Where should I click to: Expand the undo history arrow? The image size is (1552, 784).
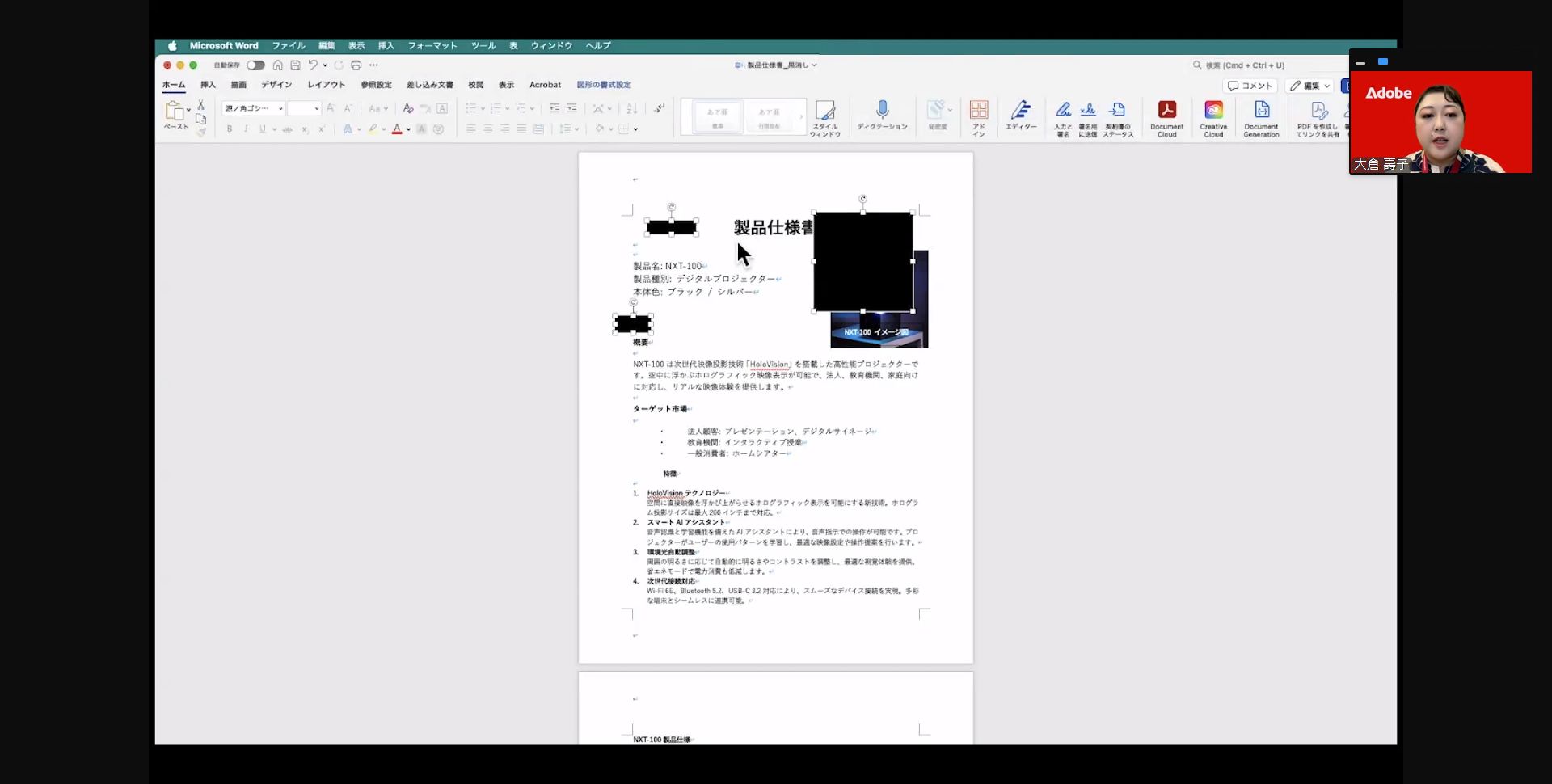(325, 65)
